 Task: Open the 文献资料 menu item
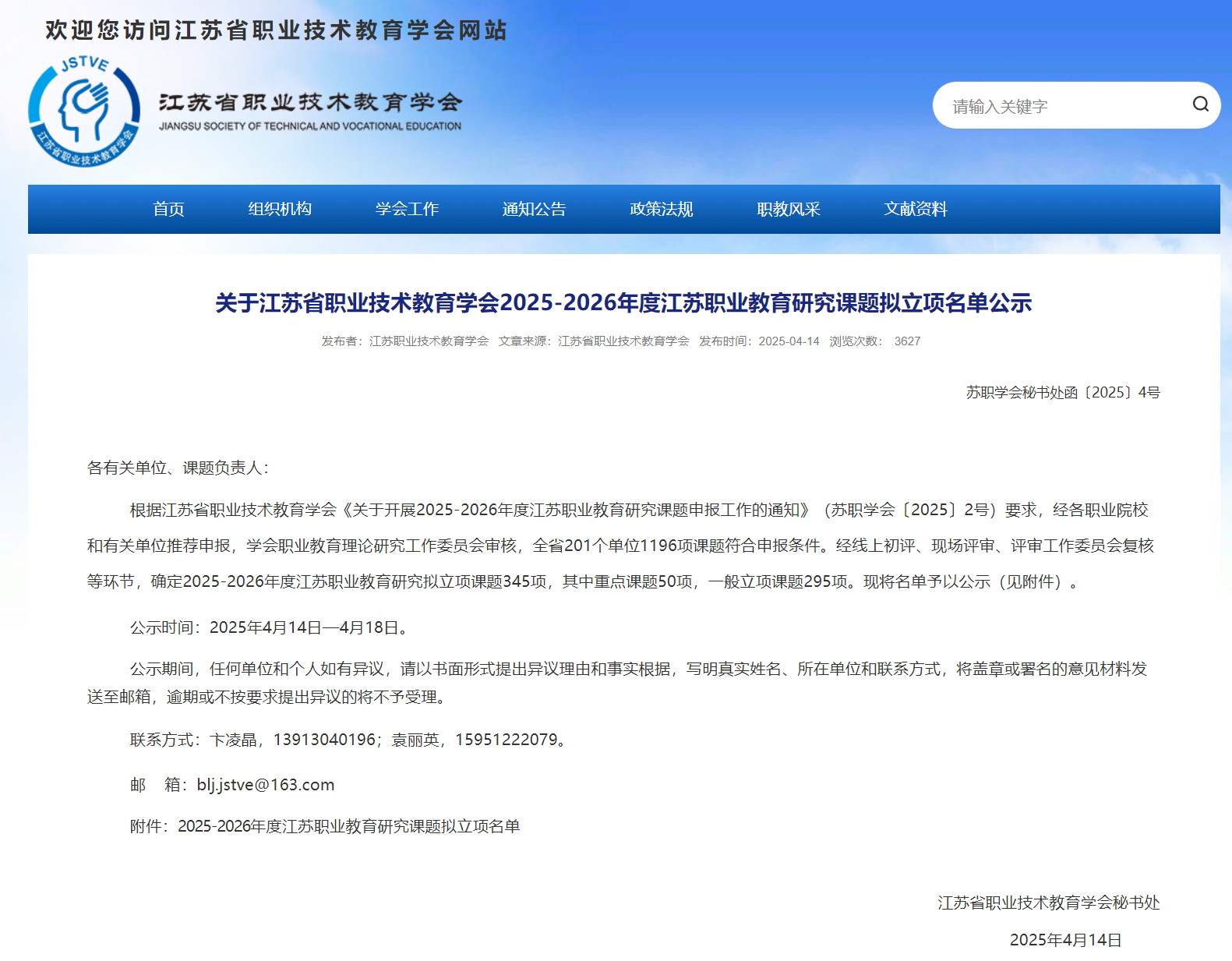(x=915, y=209)
